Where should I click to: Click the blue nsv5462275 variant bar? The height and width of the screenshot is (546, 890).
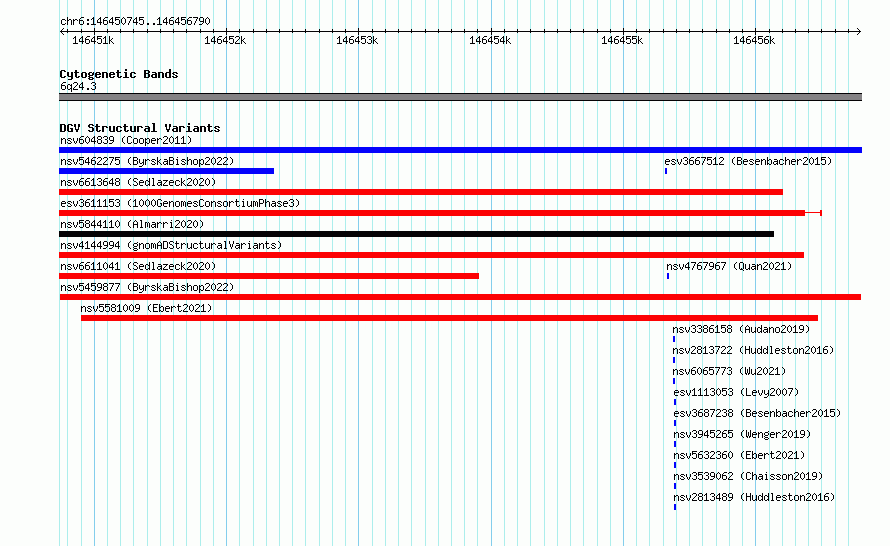point(166,171)
